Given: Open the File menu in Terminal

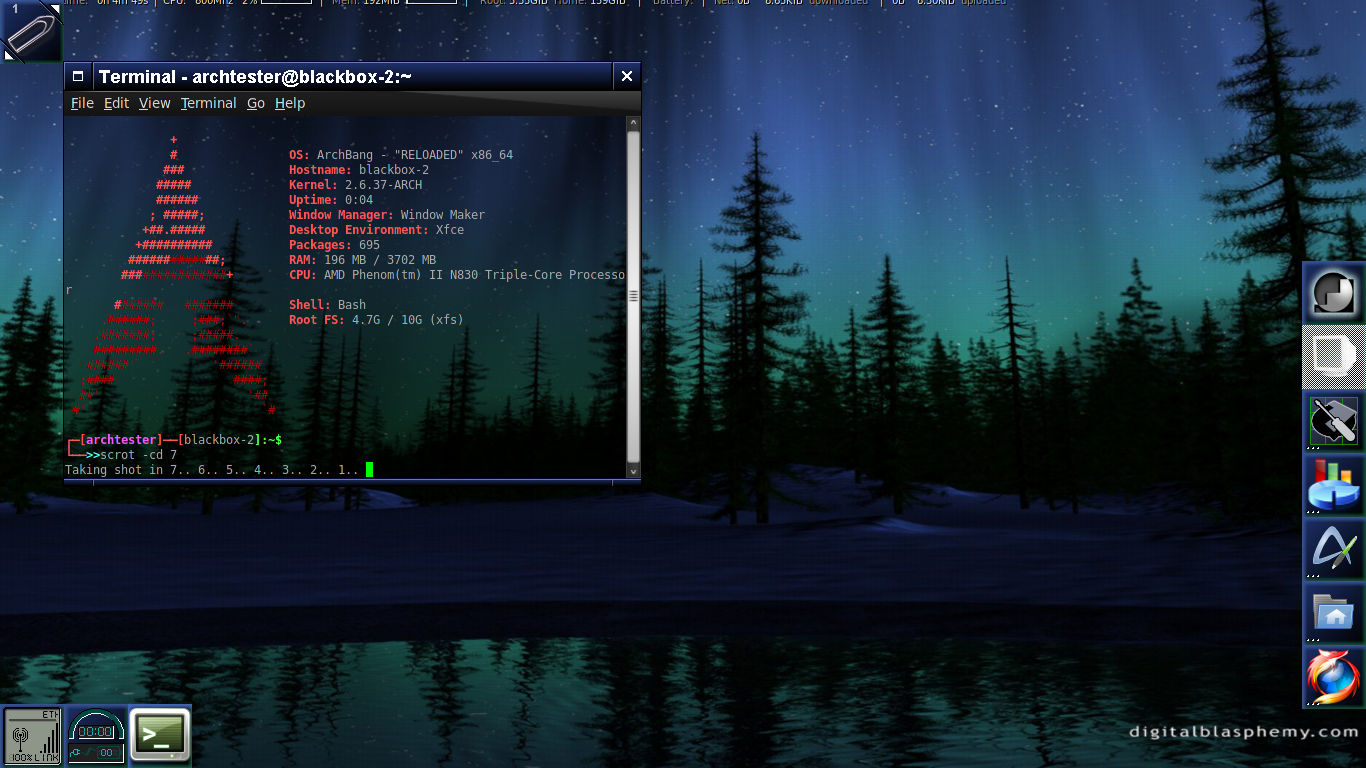Looking at the screenshot, I should tap(82, 103).
